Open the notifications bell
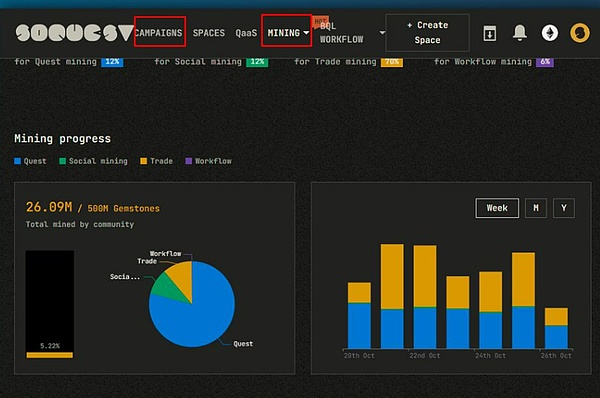Image resolution: width=600 pixels, height=398 pixels. click(520, 33)
